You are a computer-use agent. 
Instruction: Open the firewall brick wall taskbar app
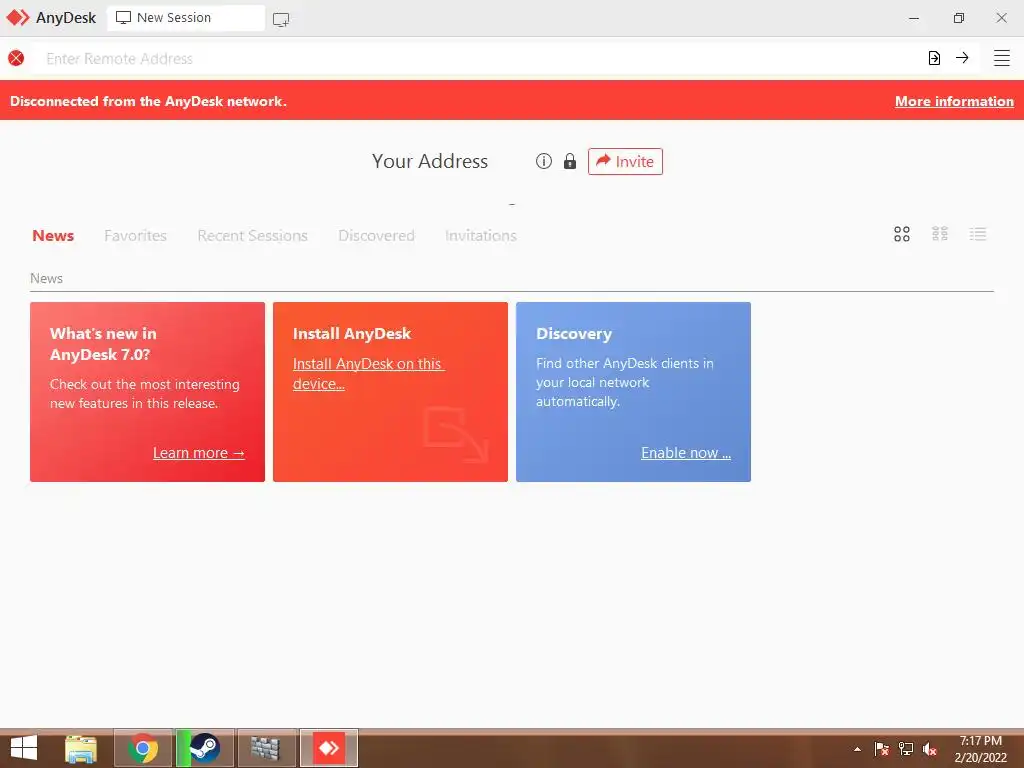pos(266,748)
